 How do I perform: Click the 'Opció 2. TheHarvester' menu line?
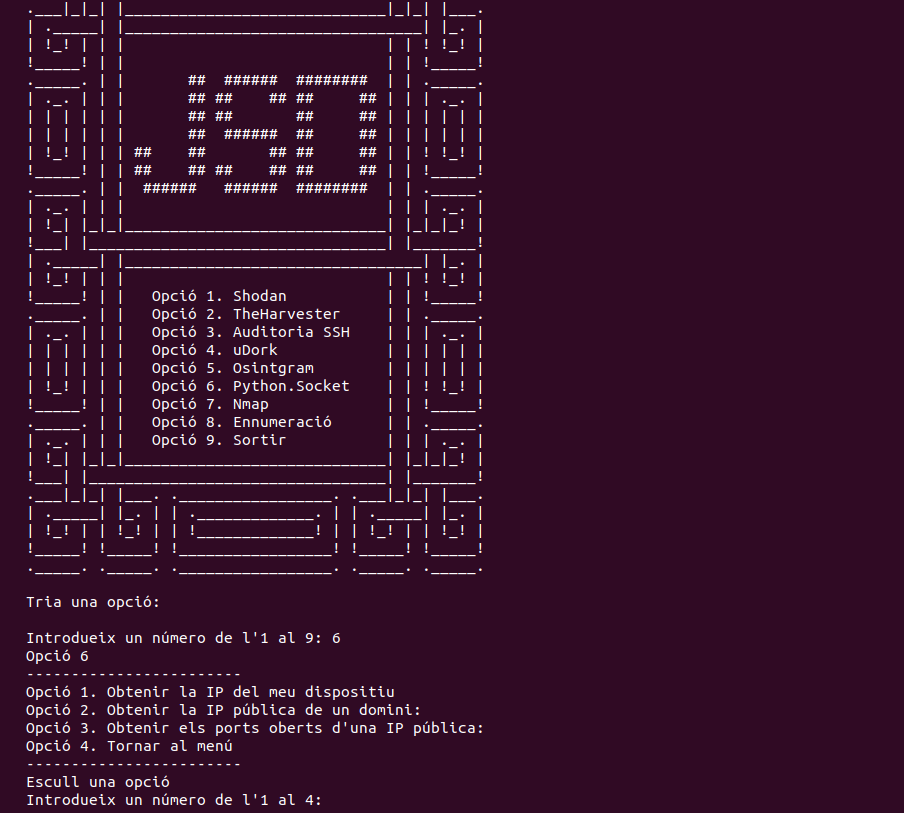[246, 314]
